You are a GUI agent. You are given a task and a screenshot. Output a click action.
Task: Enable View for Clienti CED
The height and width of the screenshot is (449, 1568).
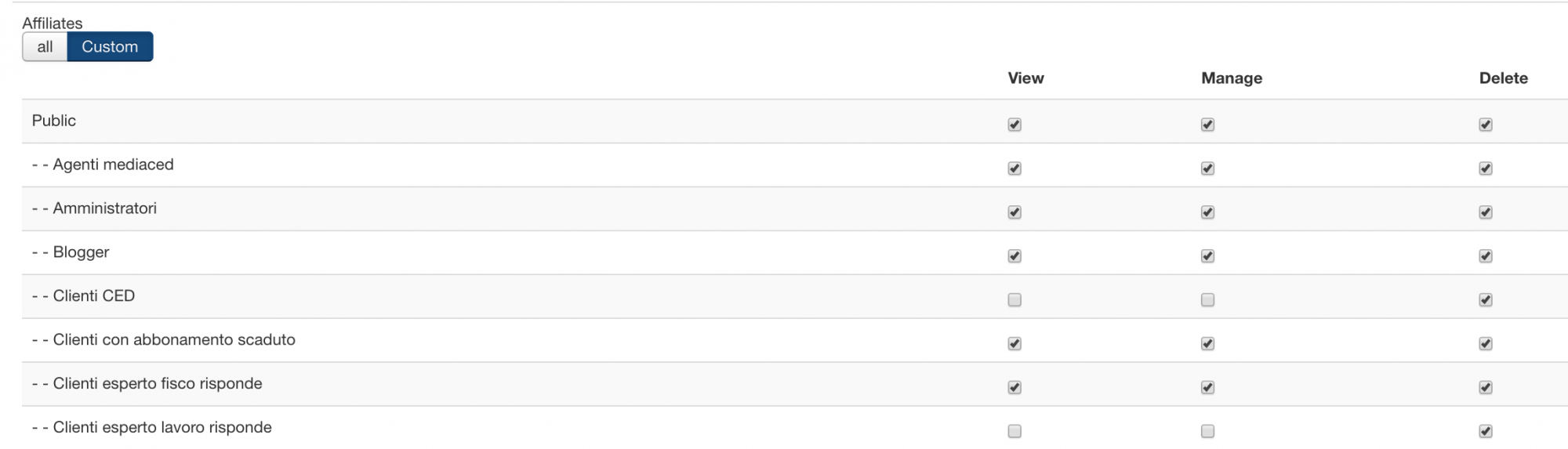(x=1014, y=300)
